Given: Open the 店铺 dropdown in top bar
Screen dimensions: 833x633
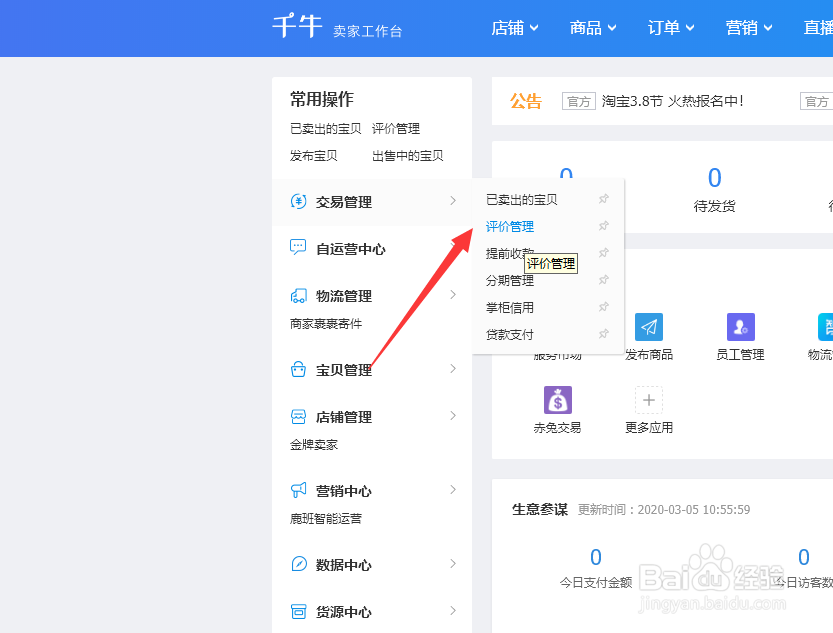Looking at the screenshot, I should click(514, 27).
